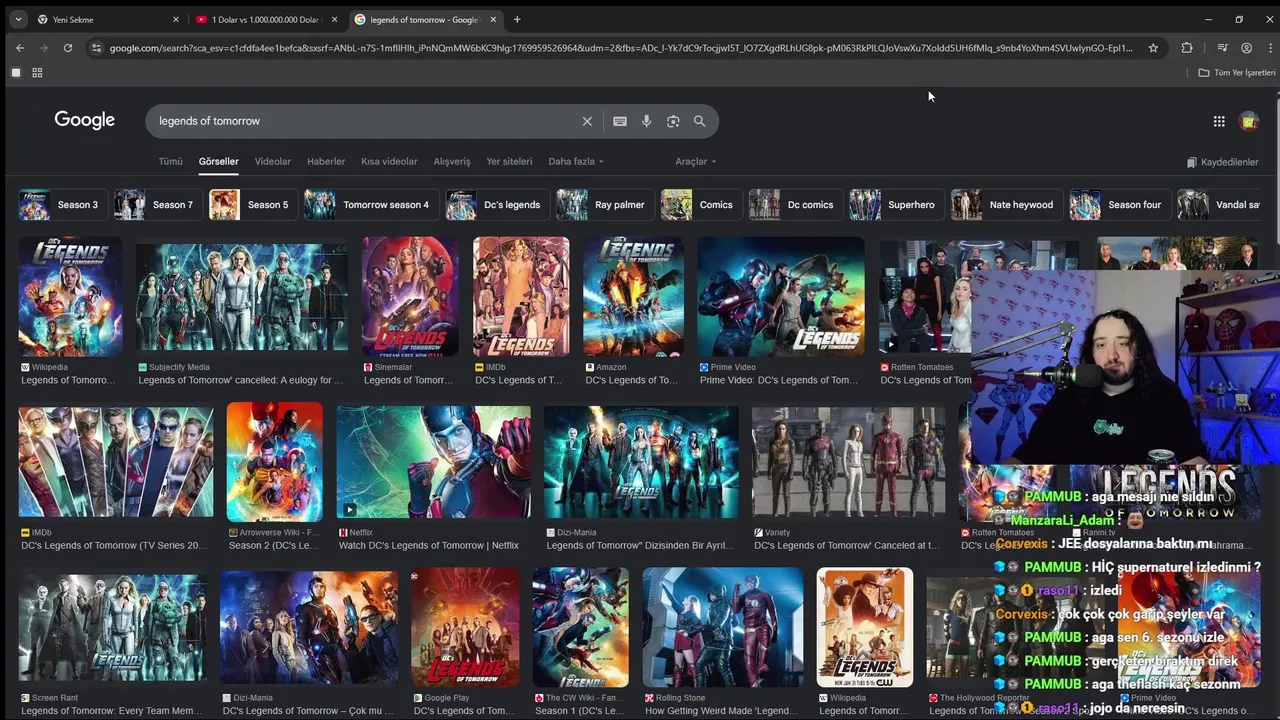Select the Comics chip
The height and width of the screenshot is (720, 1280).
(x=700, y=205)
